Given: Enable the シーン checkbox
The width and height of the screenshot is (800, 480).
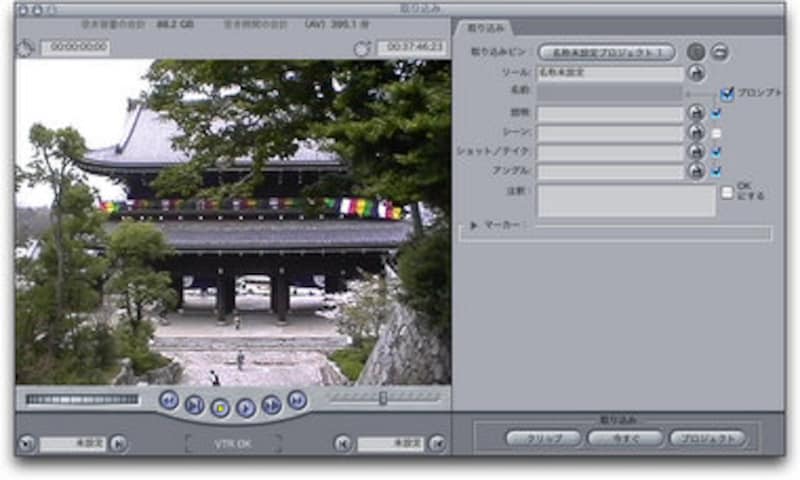Looking at the screenshot, I should click(716, 133).
